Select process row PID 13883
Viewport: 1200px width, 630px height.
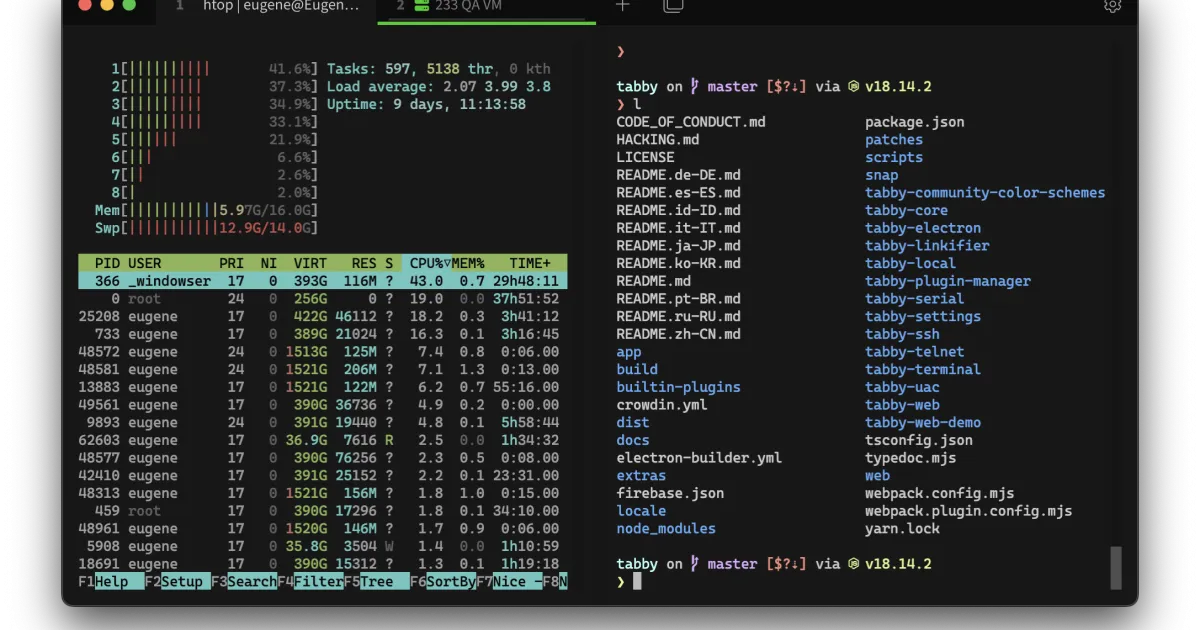click(x=323, y=387)
